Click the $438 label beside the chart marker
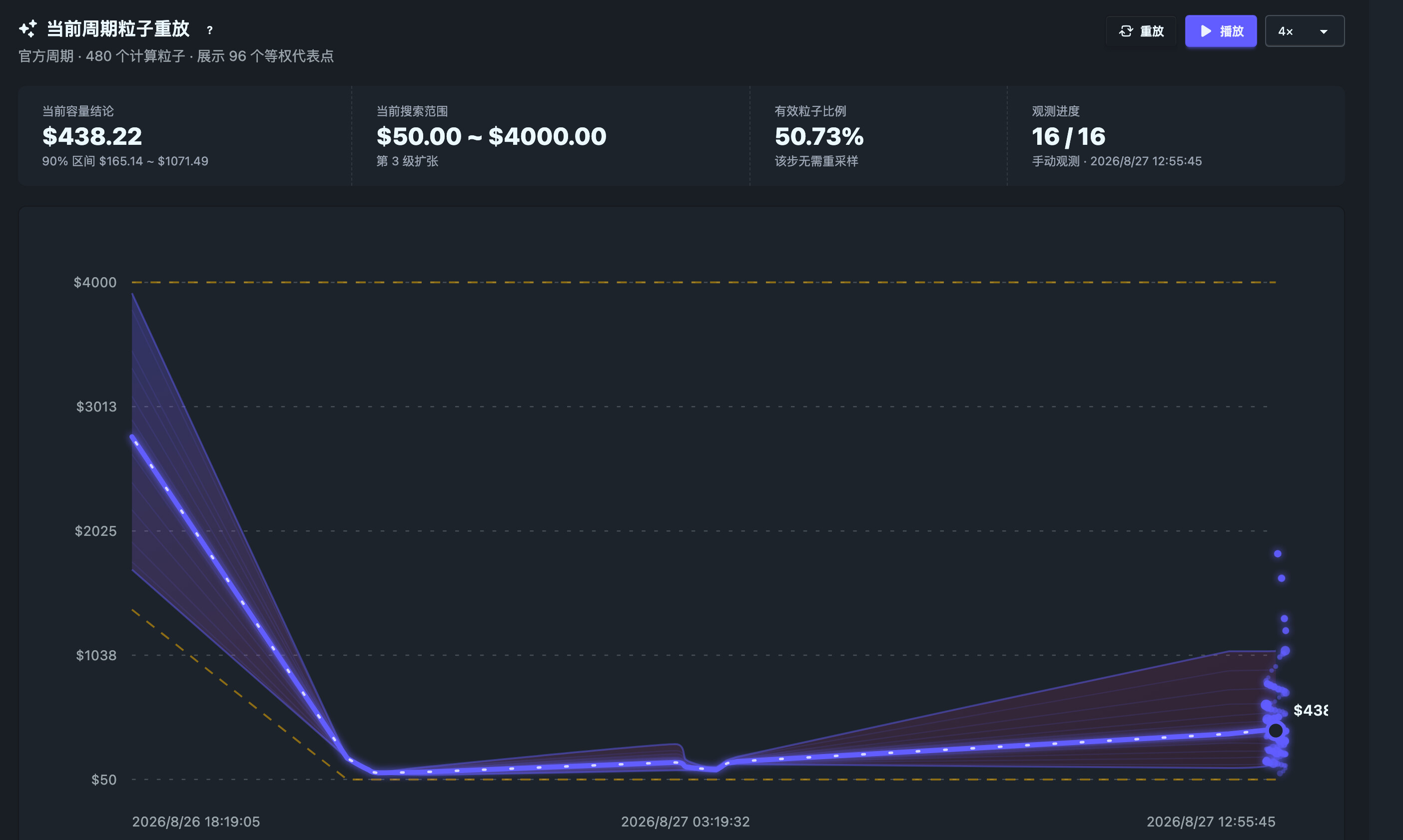This screenshot has width=1403, height=840. 1310,710
